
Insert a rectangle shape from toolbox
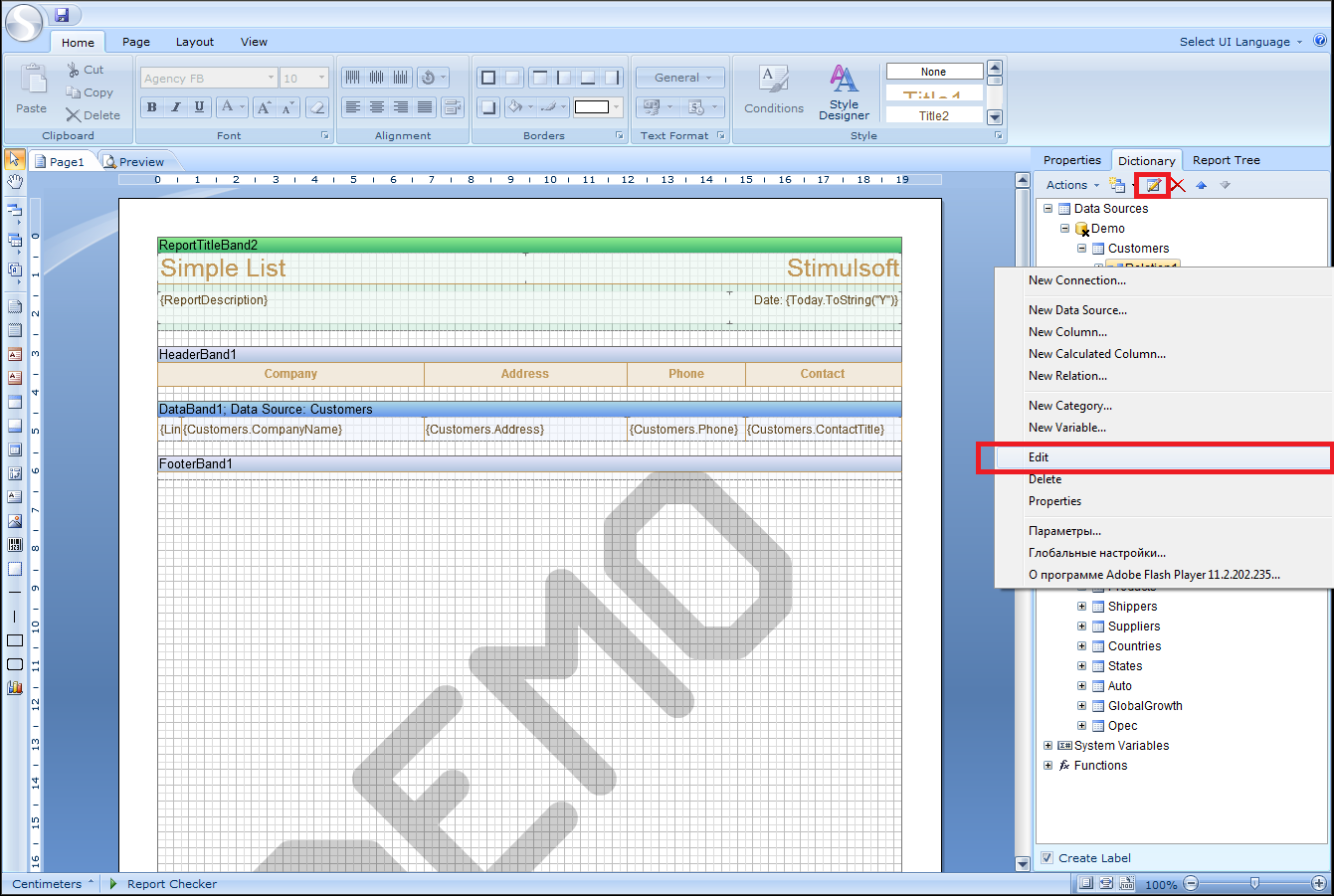coord(15,640)
